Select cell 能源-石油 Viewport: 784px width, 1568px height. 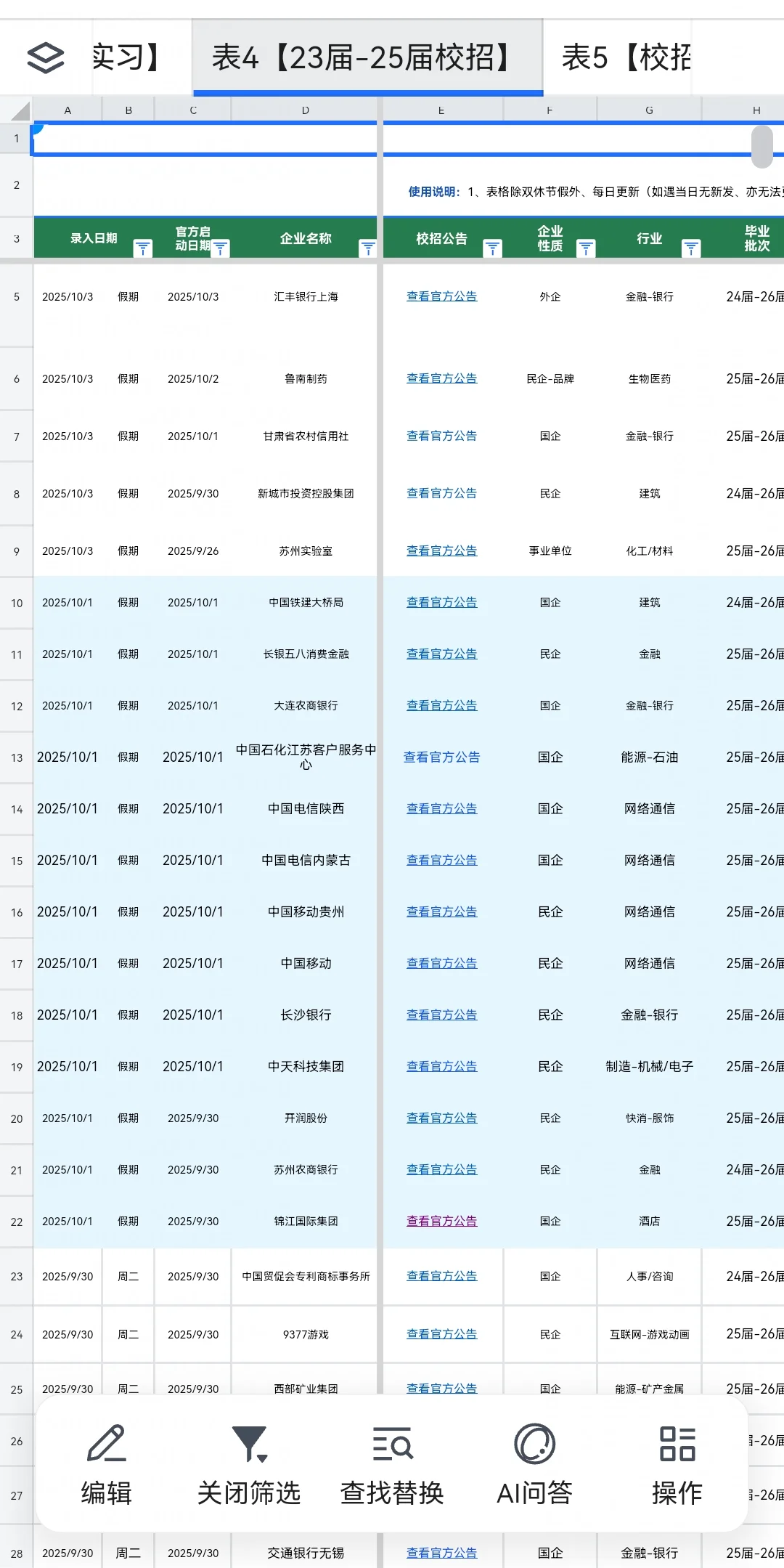(650, 757)
